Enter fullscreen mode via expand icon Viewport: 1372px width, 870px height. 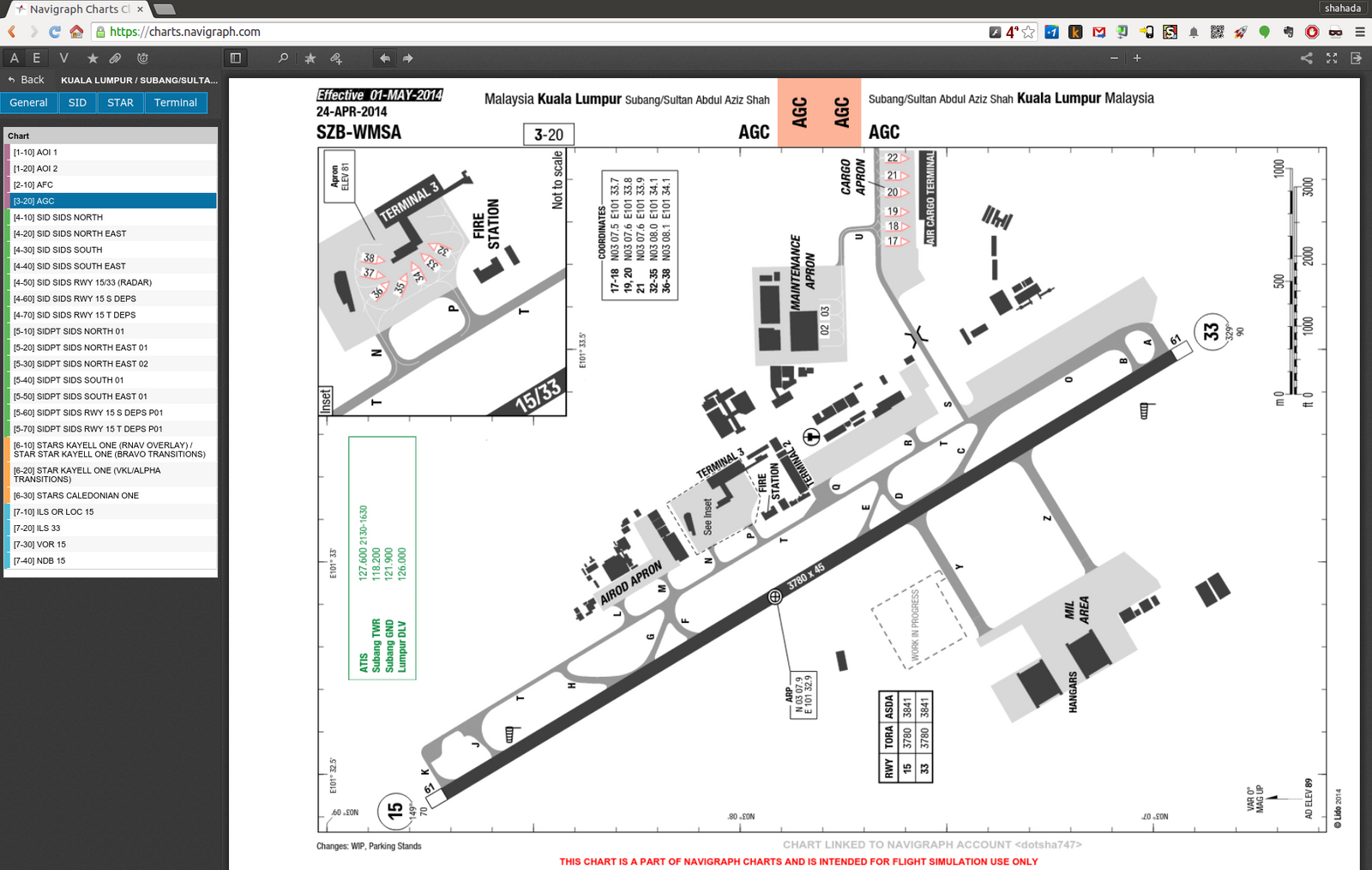point(1332,58)
